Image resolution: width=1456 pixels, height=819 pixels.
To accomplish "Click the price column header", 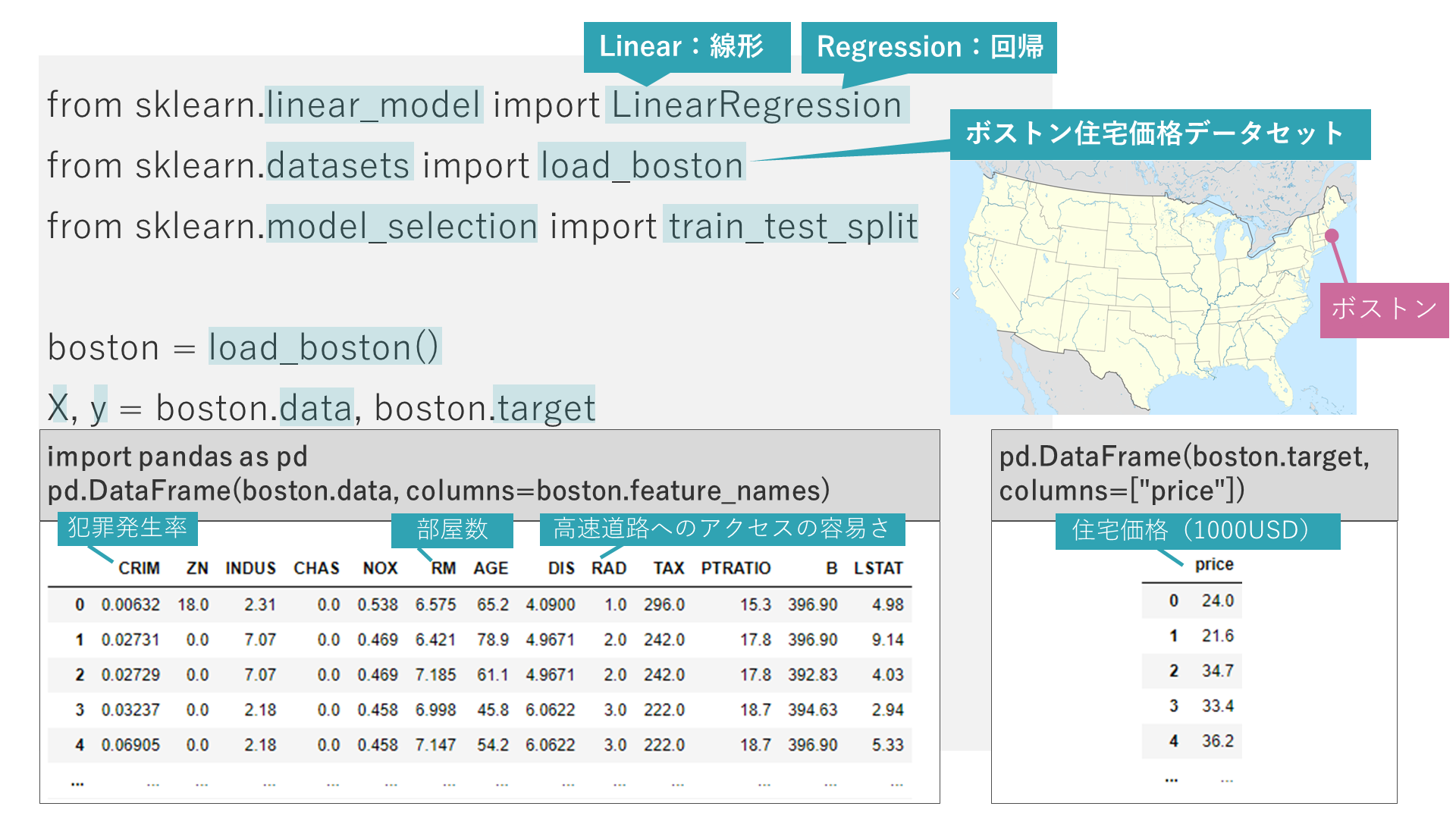I will coord(1213,564).
